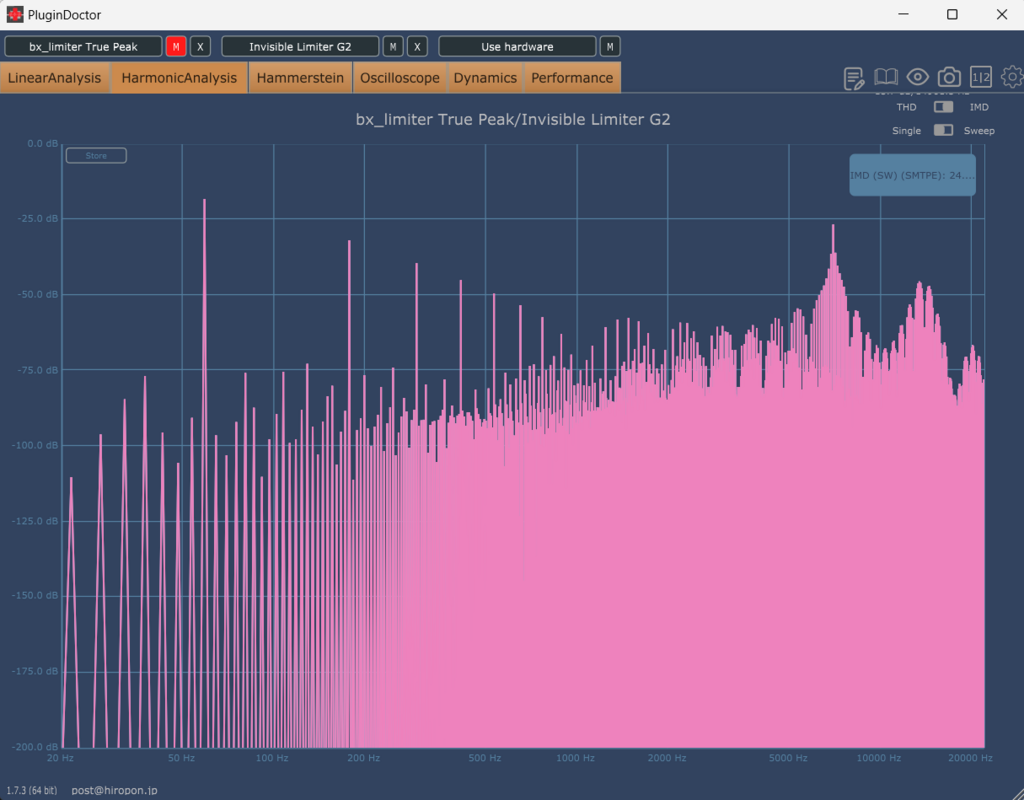The height and width of the screenshot is (800, 1024).
Task: Click the THD label
Action: (x=906, y=107)
